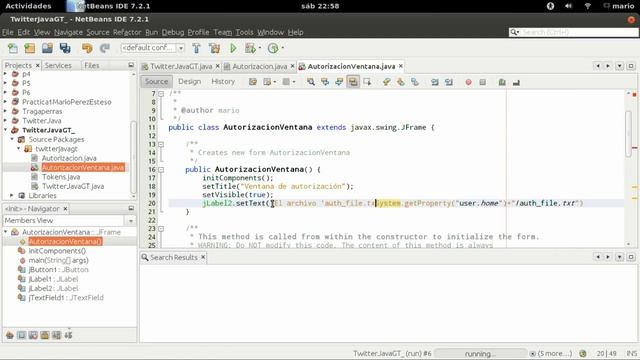Open the mario user menu
640x360 pixels.
click(x=619, y=6)
